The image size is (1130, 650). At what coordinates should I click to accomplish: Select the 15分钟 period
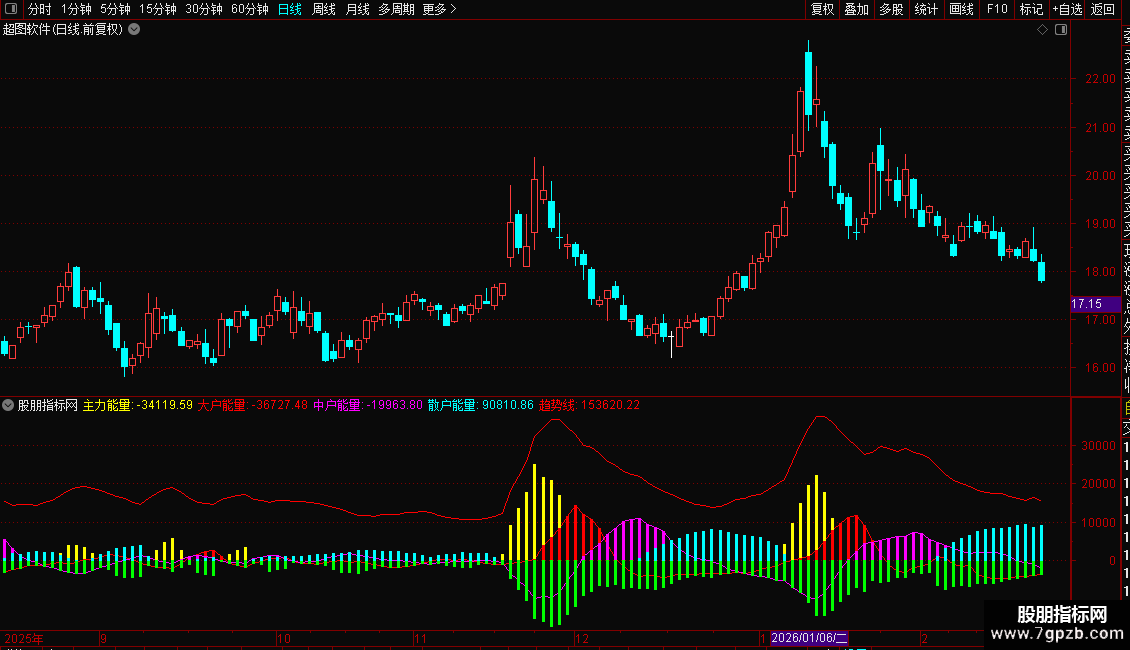[x=158, y=9]
